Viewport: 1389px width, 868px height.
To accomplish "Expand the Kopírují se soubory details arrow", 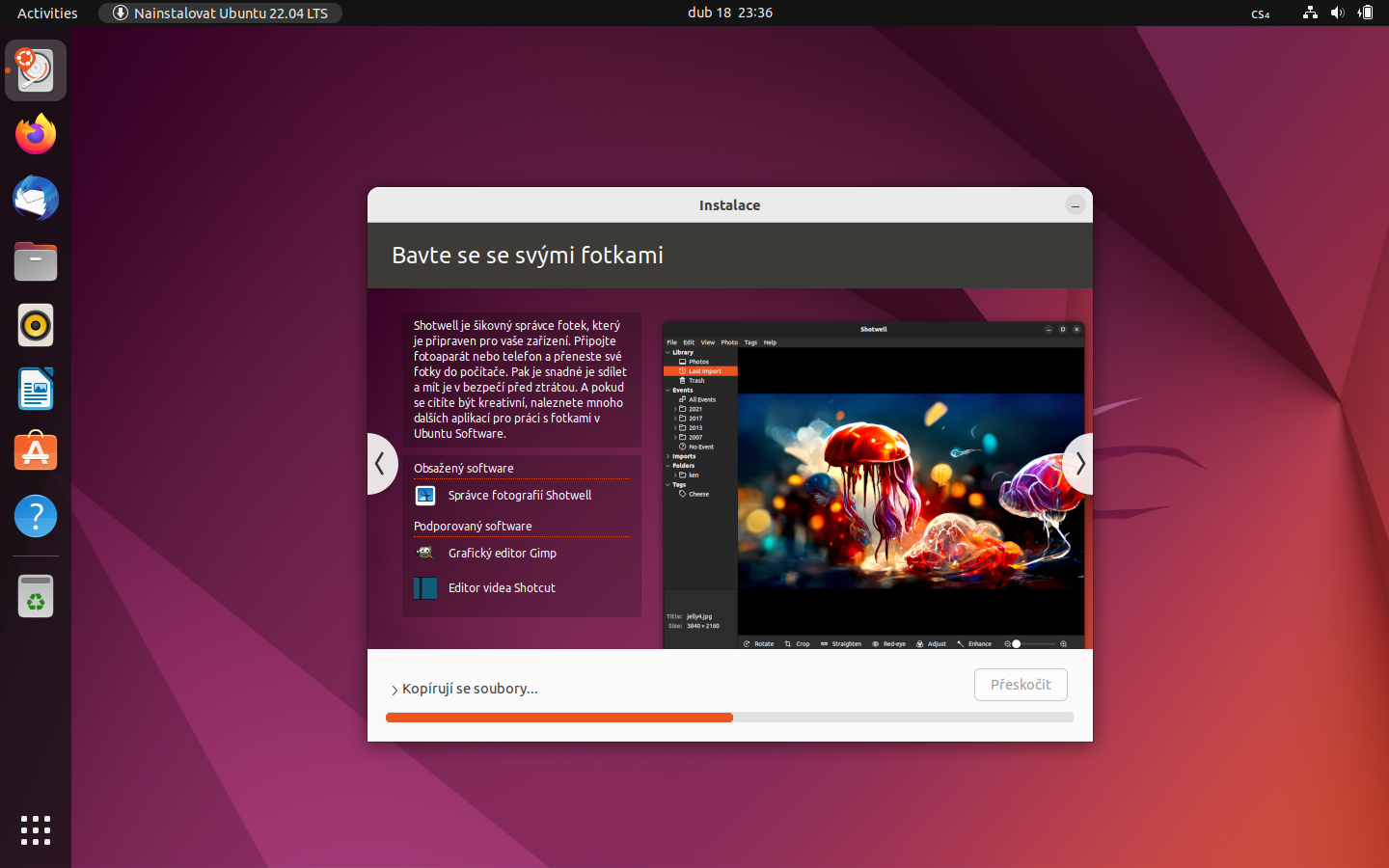I will [395, 689].
